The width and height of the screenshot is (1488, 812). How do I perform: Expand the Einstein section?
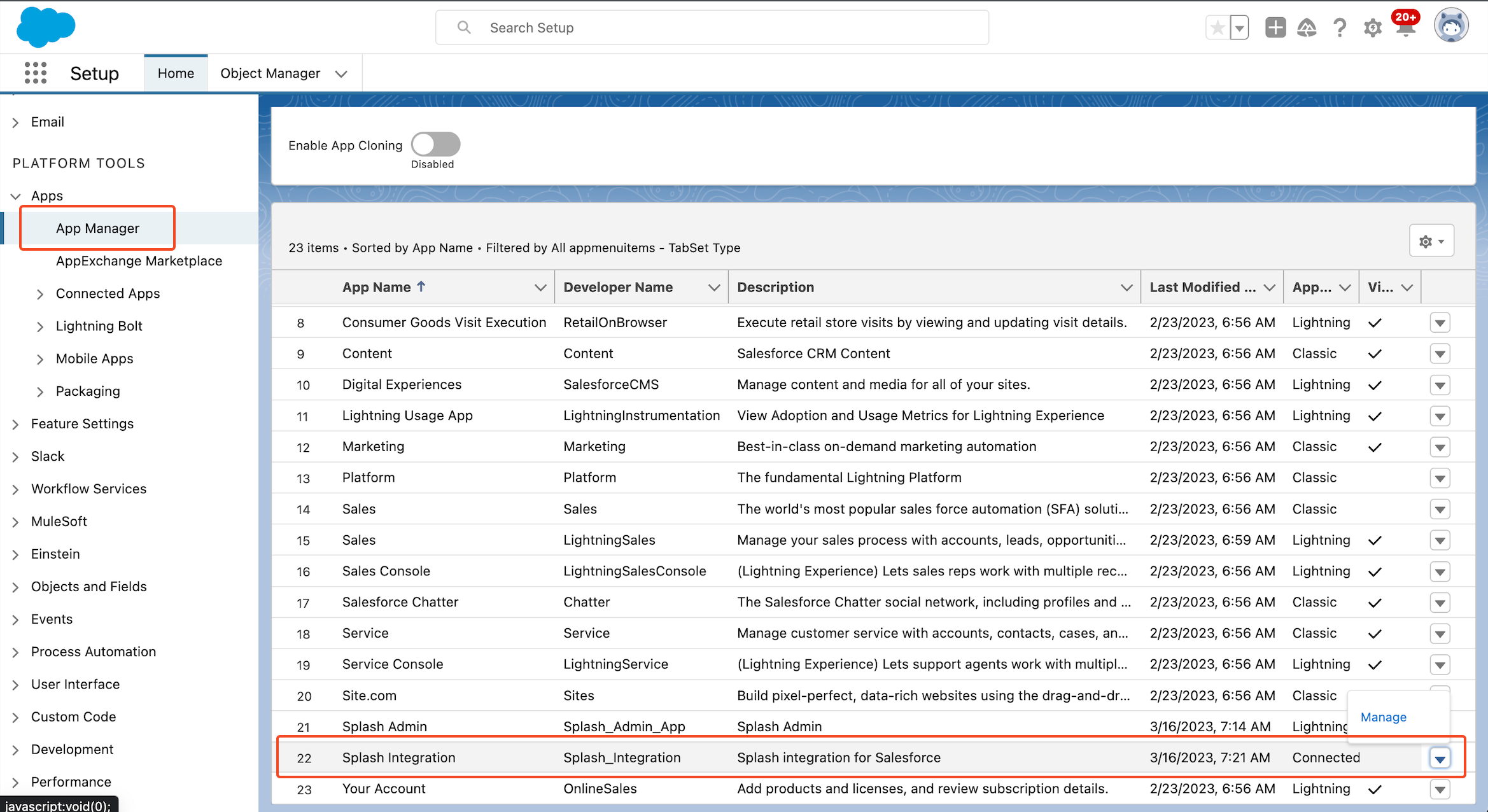point(16,554)
